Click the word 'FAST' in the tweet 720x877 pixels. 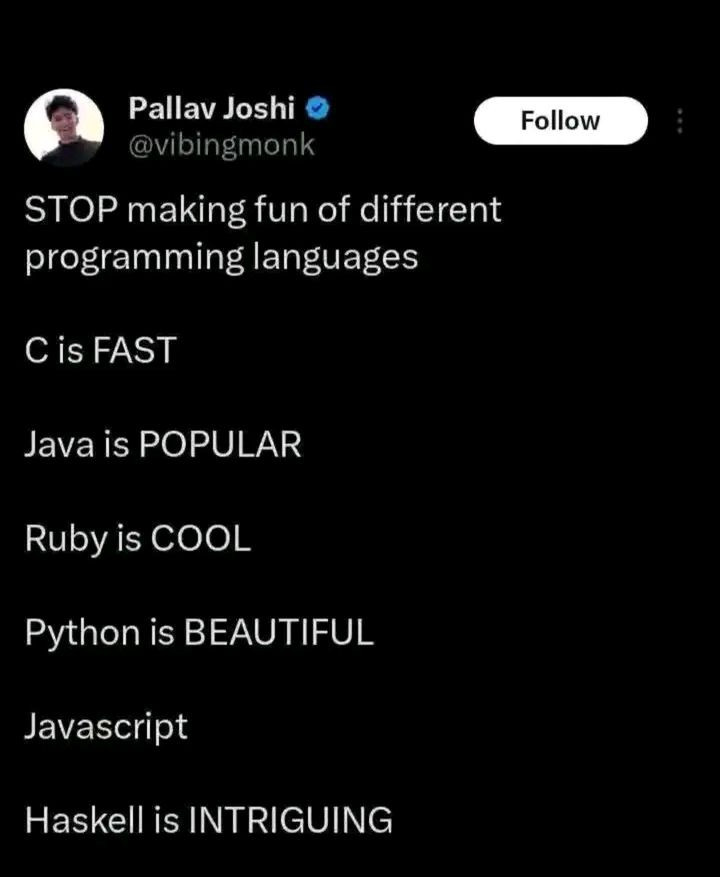(138, 350)
